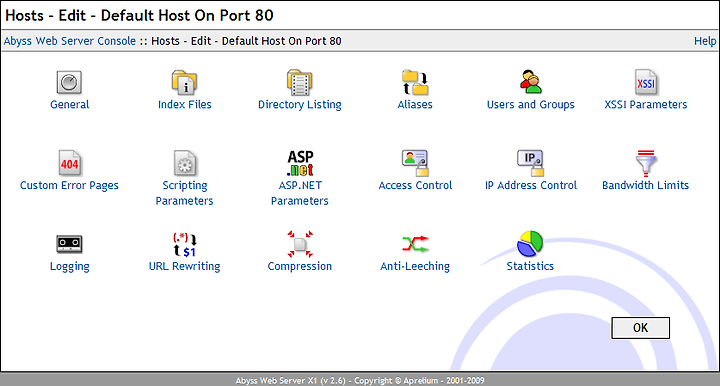Go to the Aliases text link
This screenshot has height=386, width=720.
click(x=415, y=105)
